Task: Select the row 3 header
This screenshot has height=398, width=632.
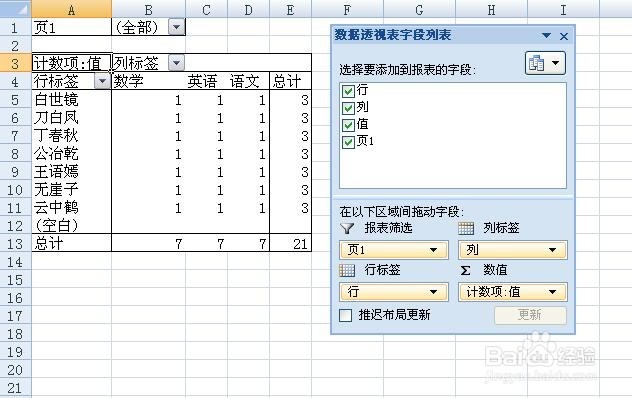Action: pyautogui.click(x=15, y=63)
